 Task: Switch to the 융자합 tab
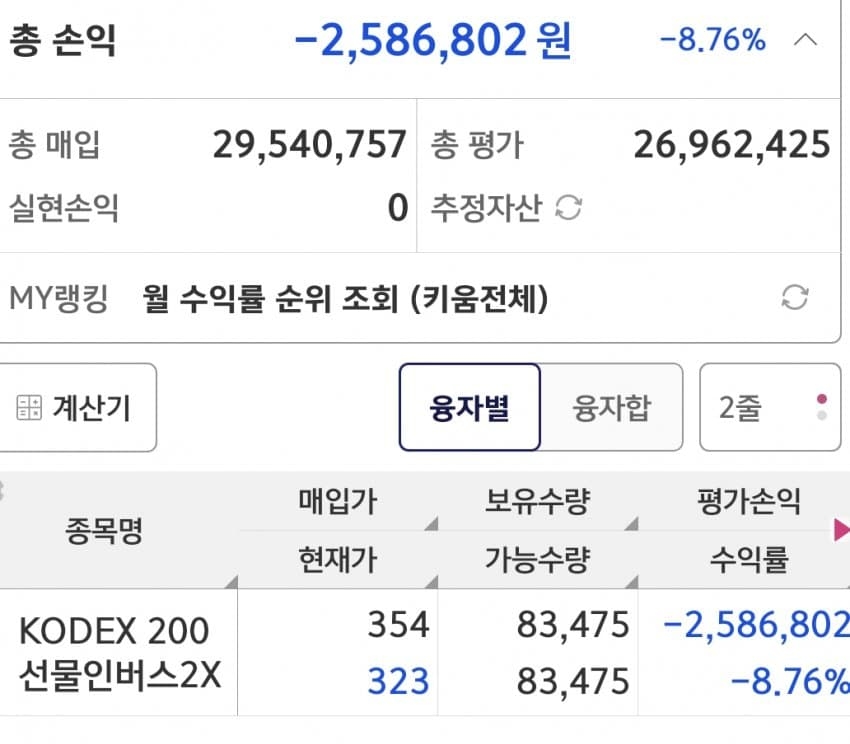coord(611,407)
